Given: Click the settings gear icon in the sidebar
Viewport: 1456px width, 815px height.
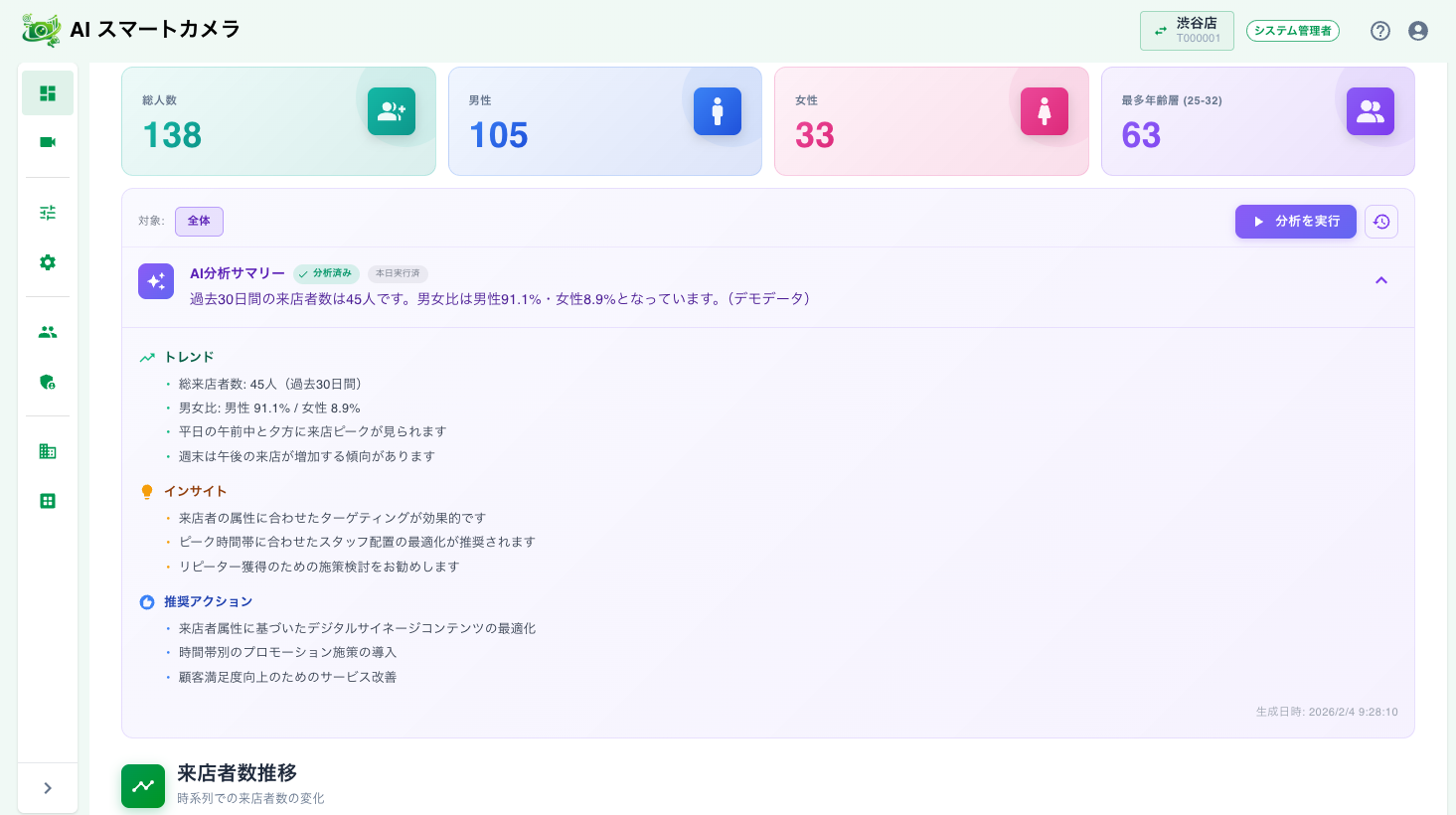Looking at the screenshot, I should pyautogui.click(x=47, y=261).
